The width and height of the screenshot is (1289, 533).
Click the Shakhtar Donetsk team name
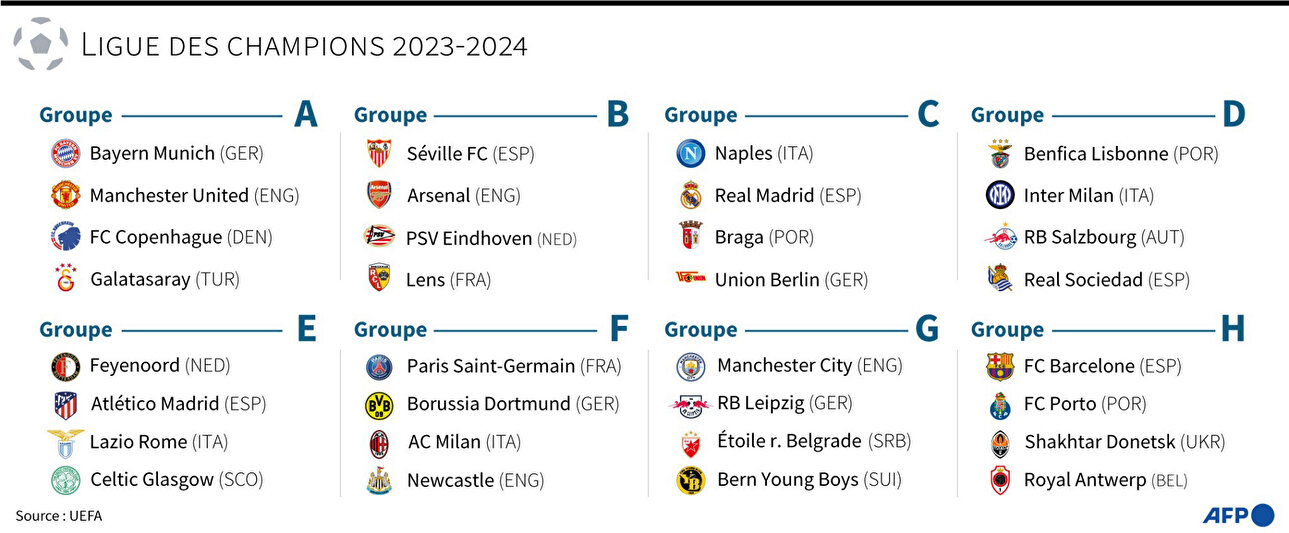(x=1100, y=442)
